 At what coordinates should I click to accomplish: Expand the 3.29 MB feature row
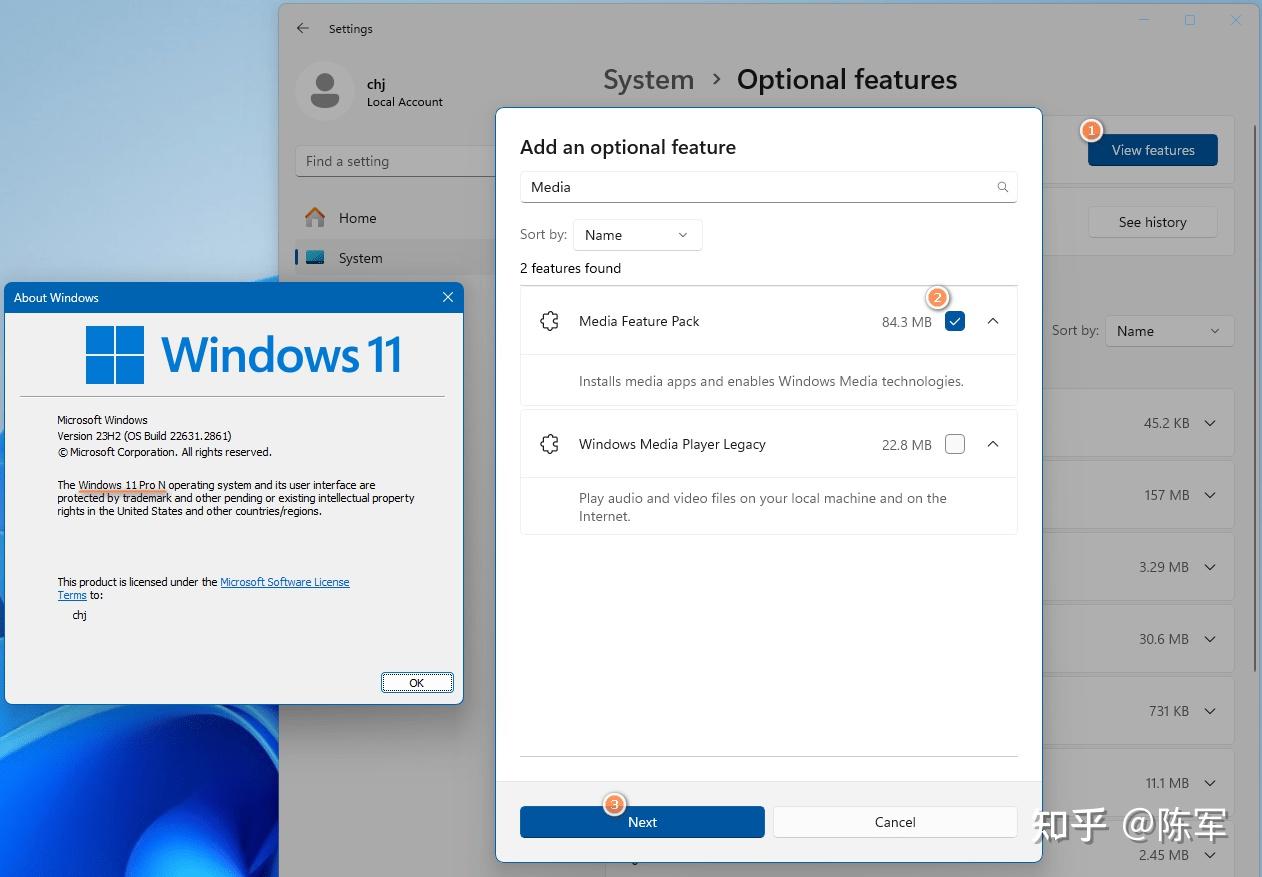pyautogui.click(x=1210, y=567)
